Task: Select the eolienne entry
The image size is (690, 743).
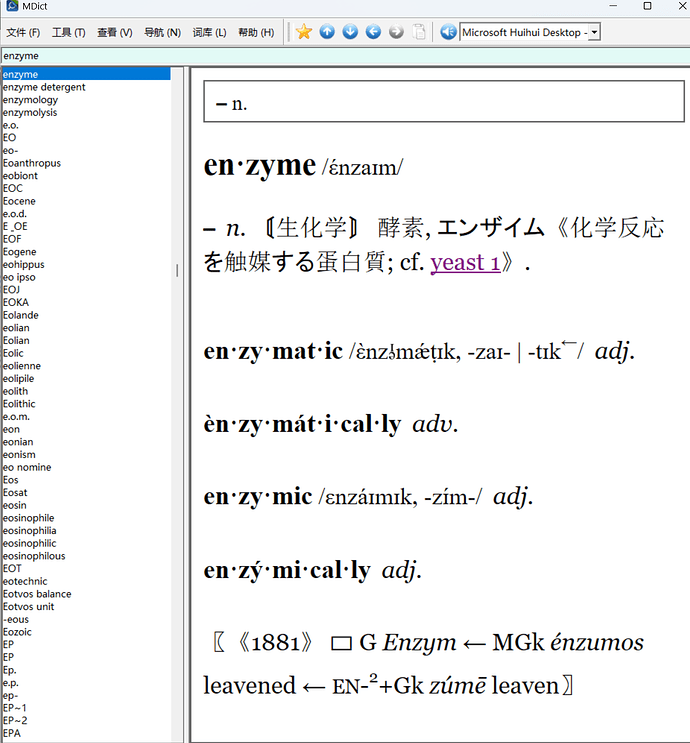Action: [22, 366]
